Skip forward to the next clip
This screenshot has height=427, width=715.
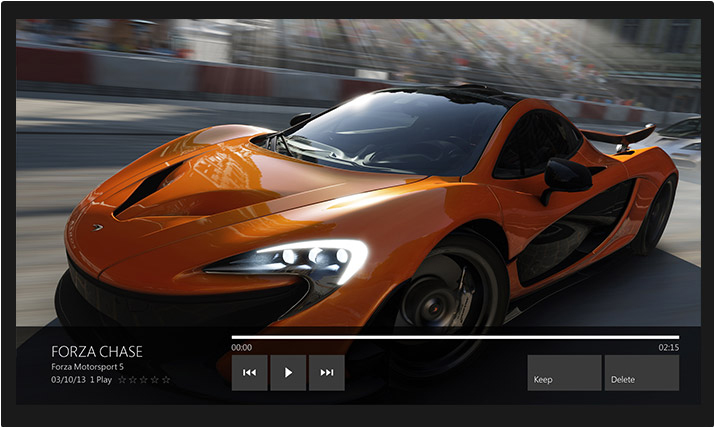327,372
